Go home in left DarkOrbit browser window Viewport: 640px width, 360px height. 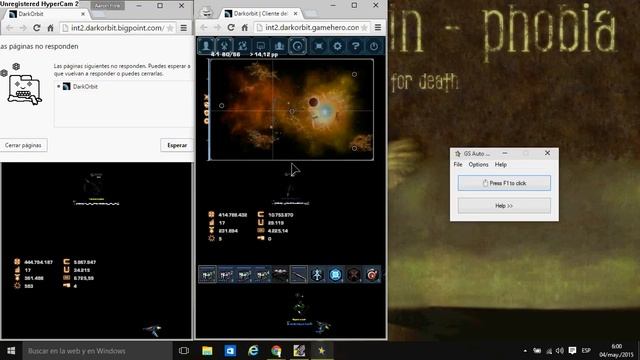point(50,28)
